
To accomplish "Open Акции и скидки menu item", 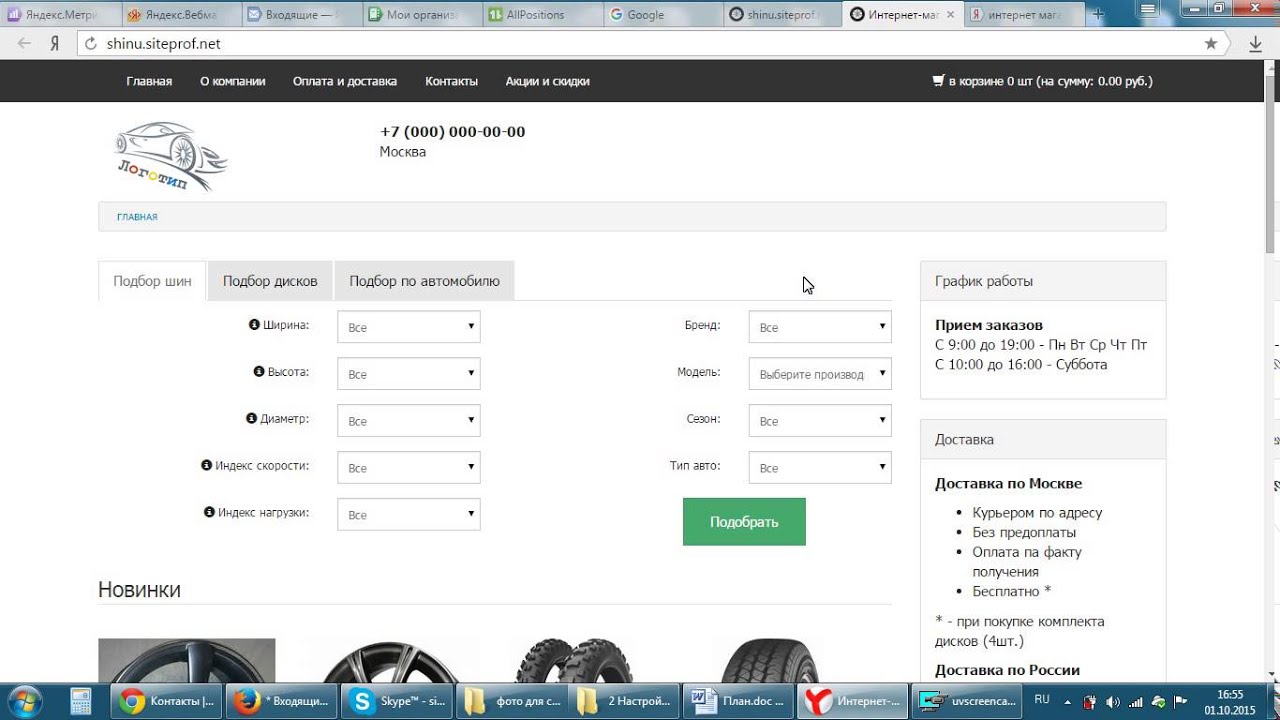I will [547, 81].
